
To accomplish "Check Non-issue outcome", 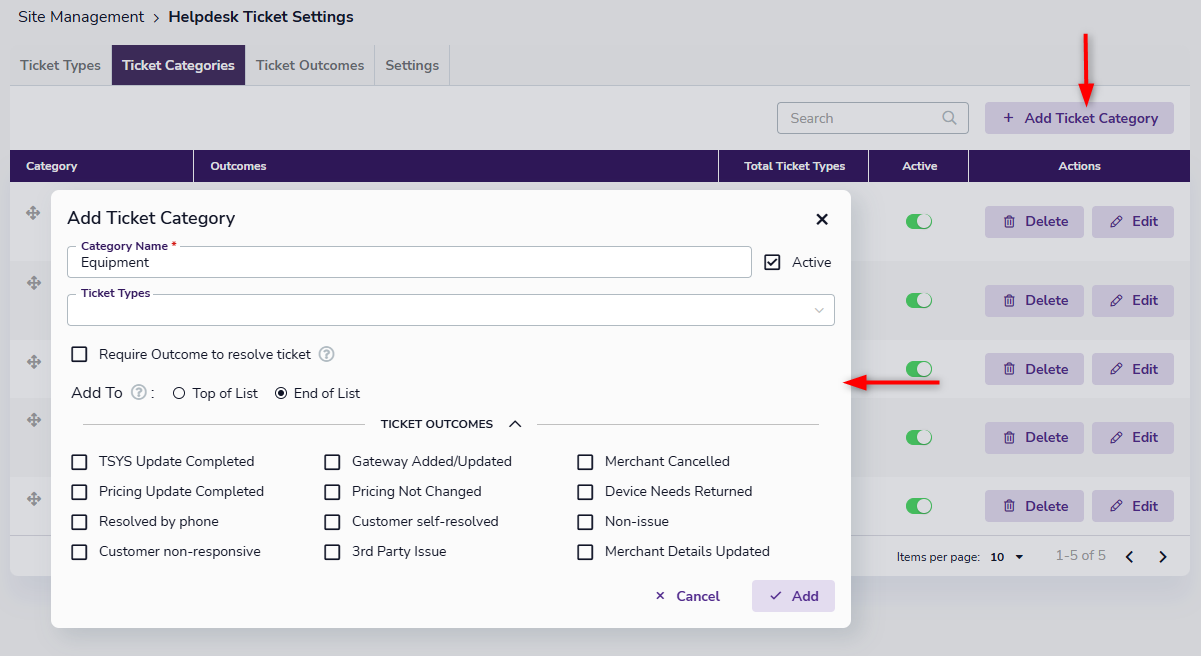I will (585, 522).
